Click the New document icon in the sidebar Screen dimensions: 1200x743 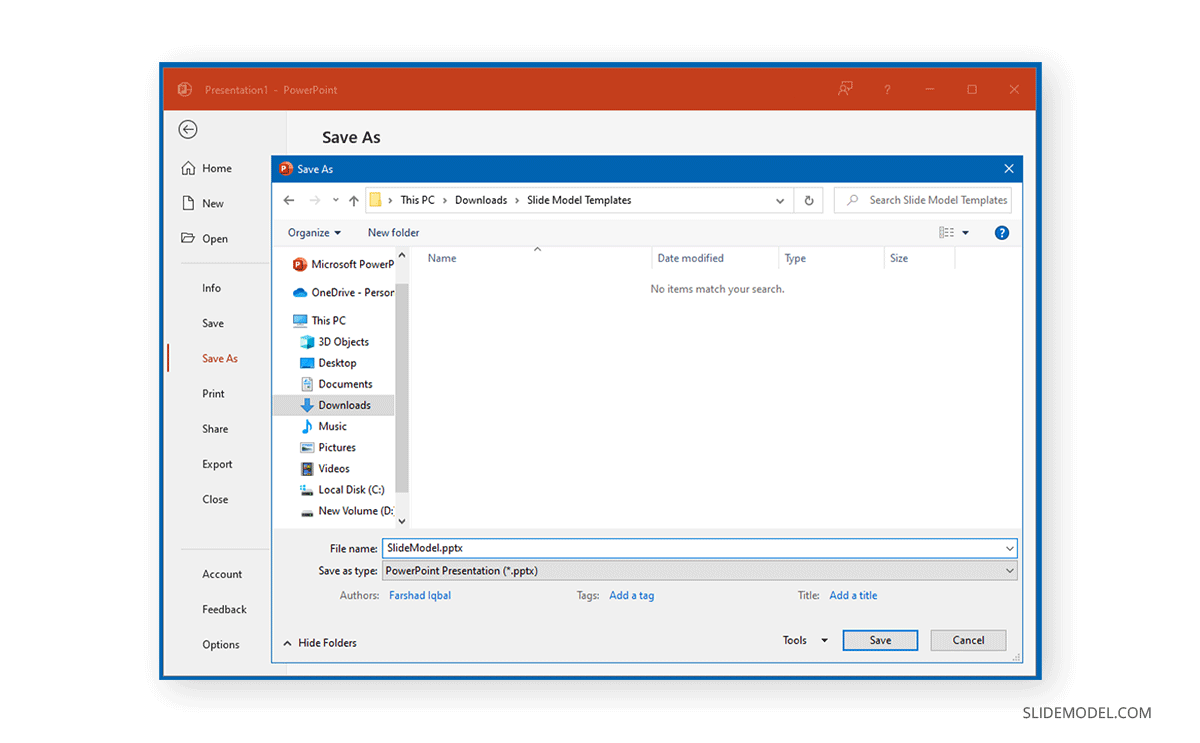click(187, 203)
